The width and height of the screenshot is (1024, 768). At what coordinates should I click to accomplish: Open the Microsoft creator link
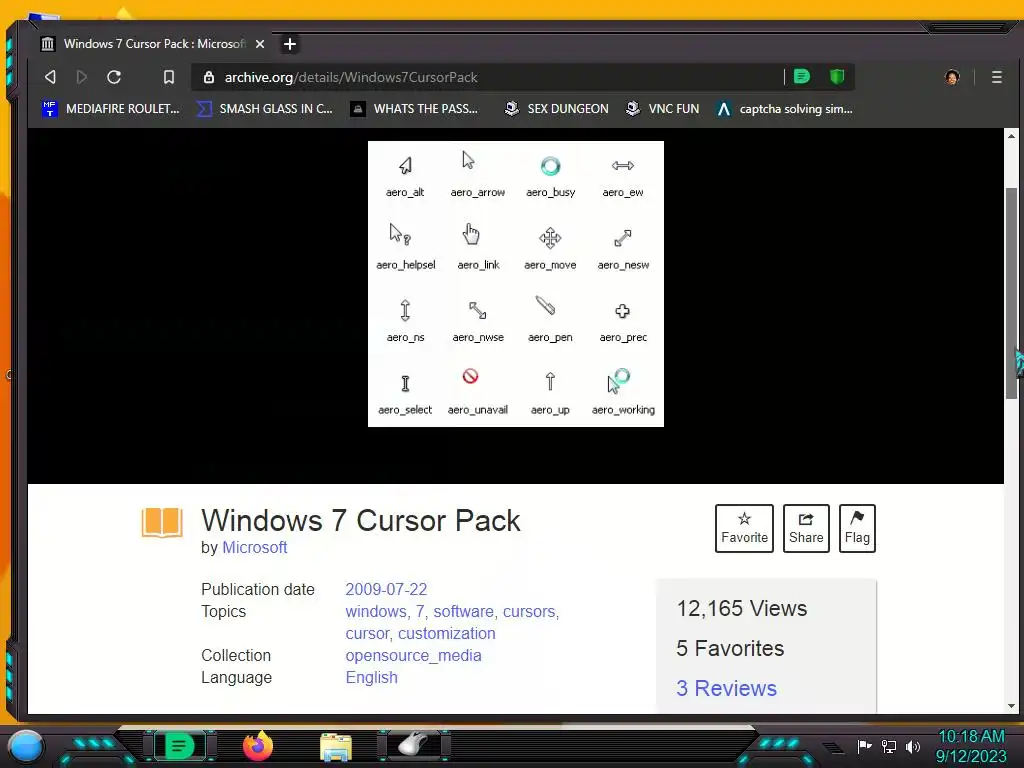(x=255, y=547)
